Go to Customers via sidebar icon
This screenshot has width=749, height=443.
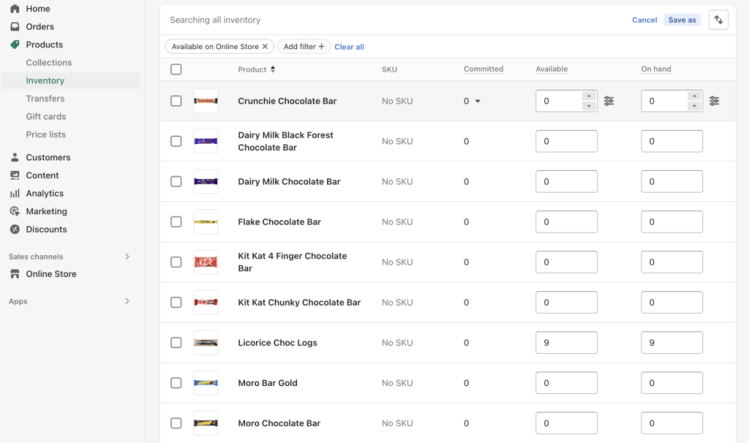pyautogui.click(x=14, y=158)
